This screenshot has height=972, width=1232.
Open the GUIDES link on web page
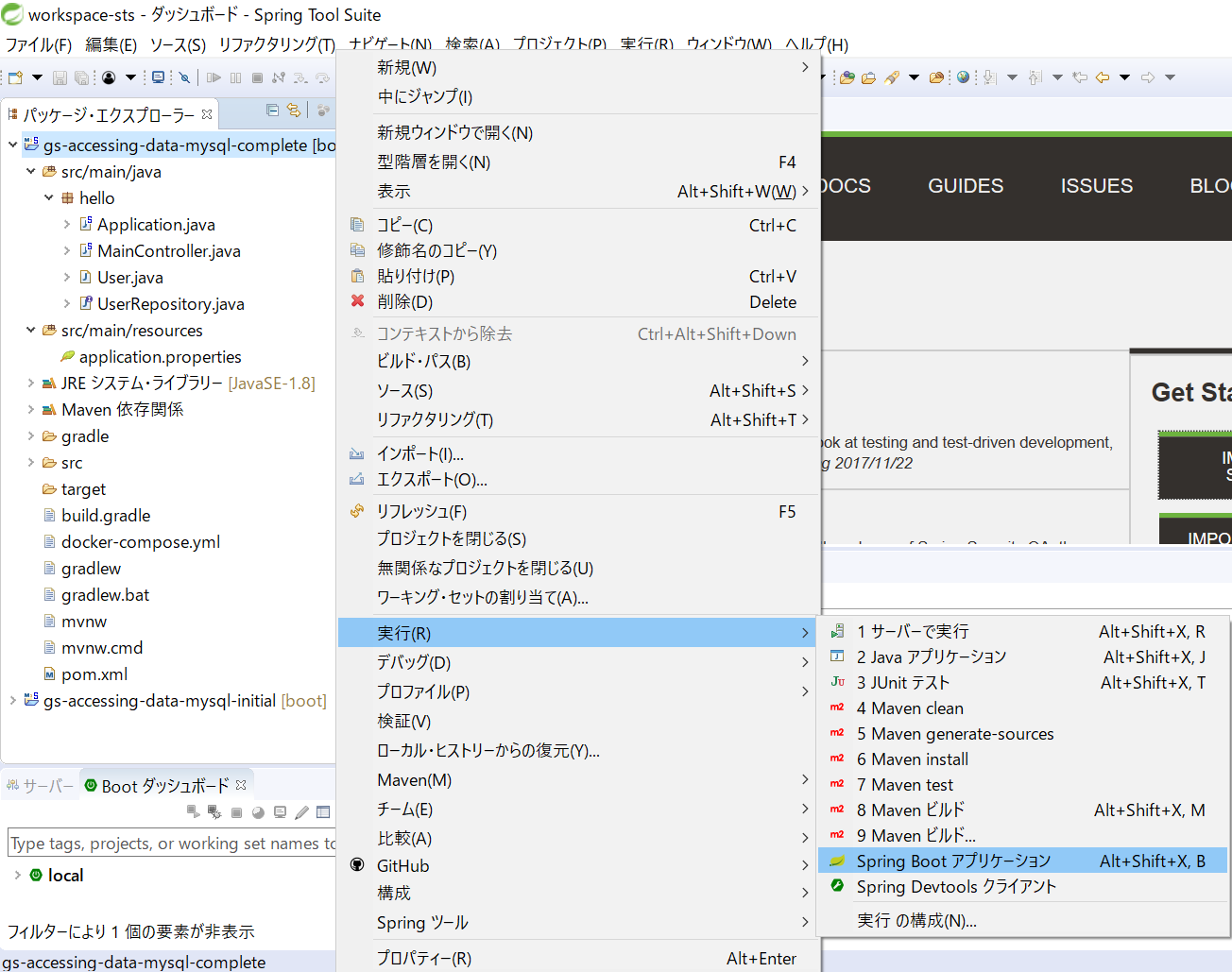click(x=966, y=186)
